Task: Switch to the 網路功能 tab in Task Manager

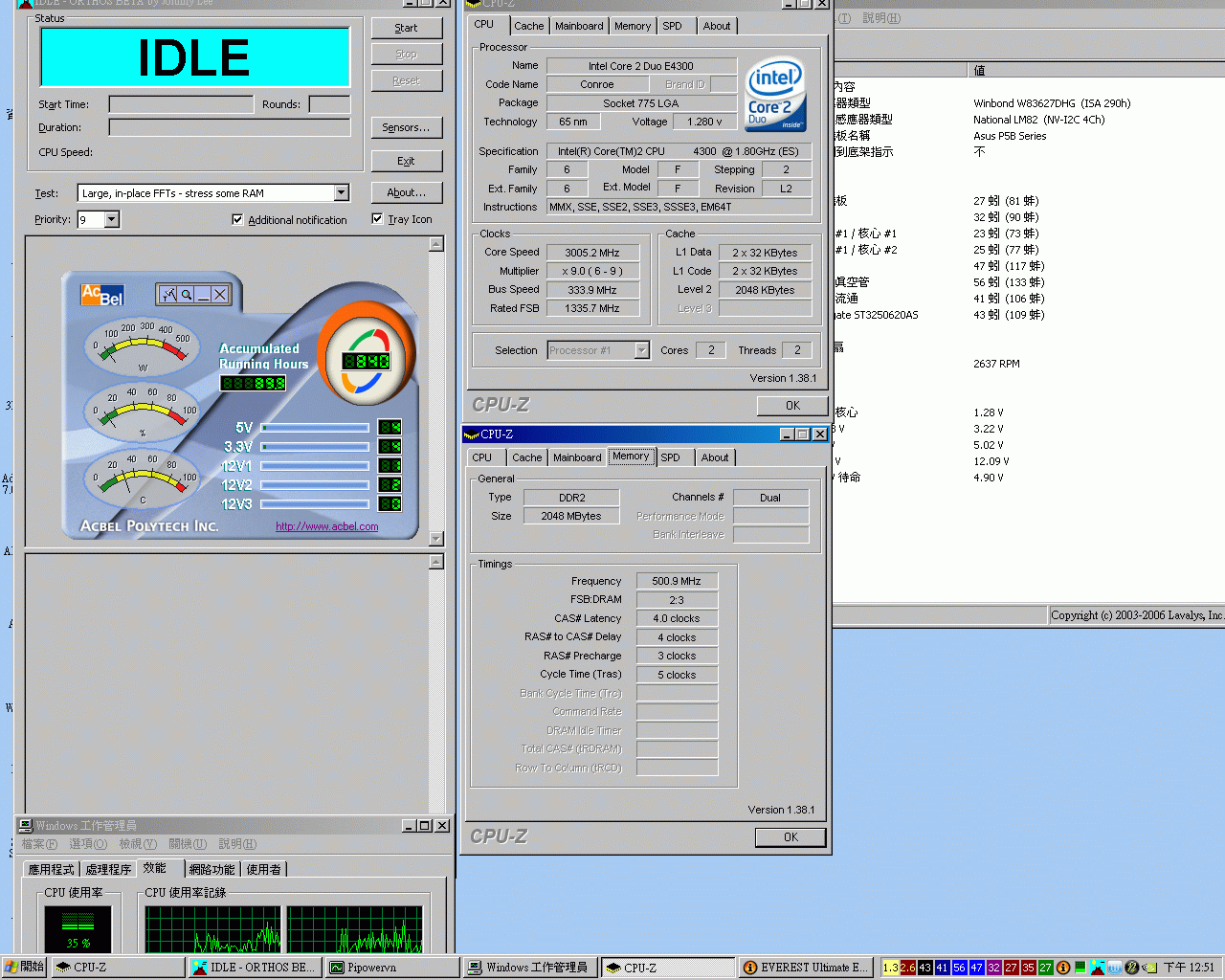Action: pyautogui.click(x=212, y=869)
